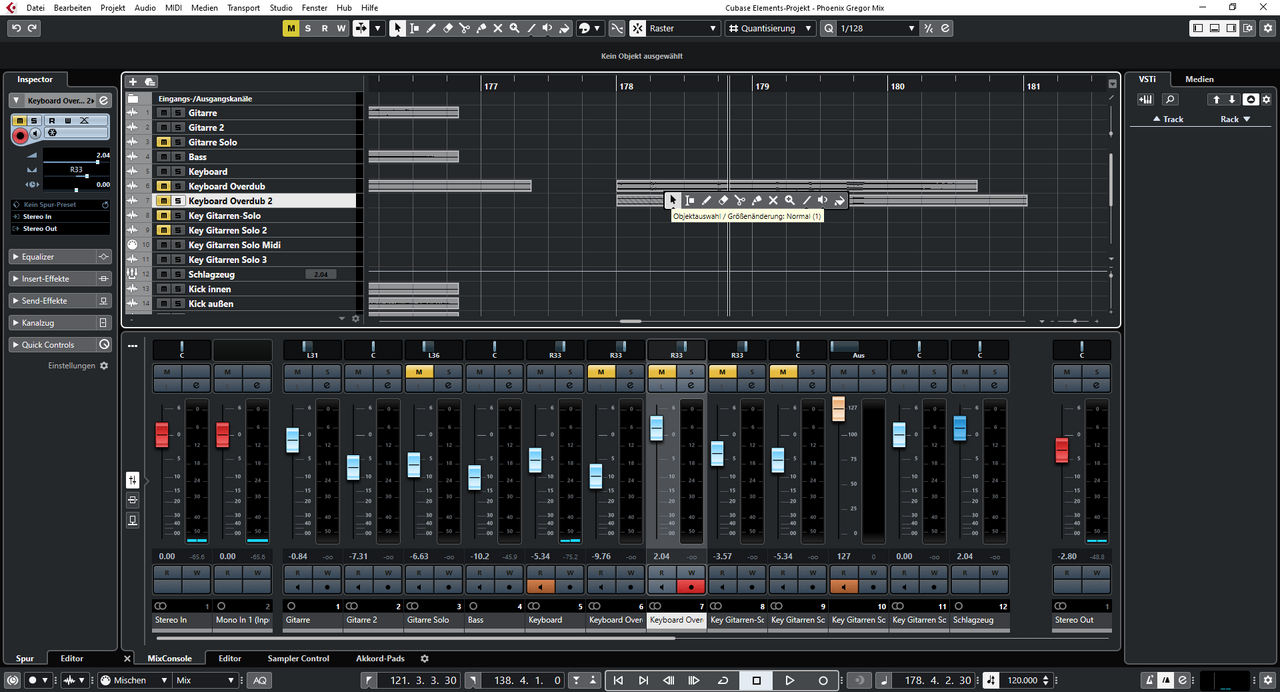Viewport: 1280px width, 692px height.
Task: Switch to the Medien tab
Action: (x=1199, y=79)
